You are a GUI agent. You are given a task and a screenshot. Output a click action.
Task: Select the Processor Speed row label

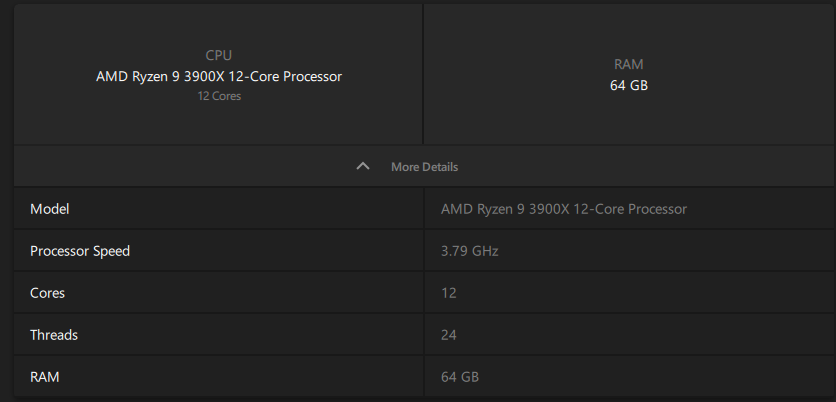point(80,251)
